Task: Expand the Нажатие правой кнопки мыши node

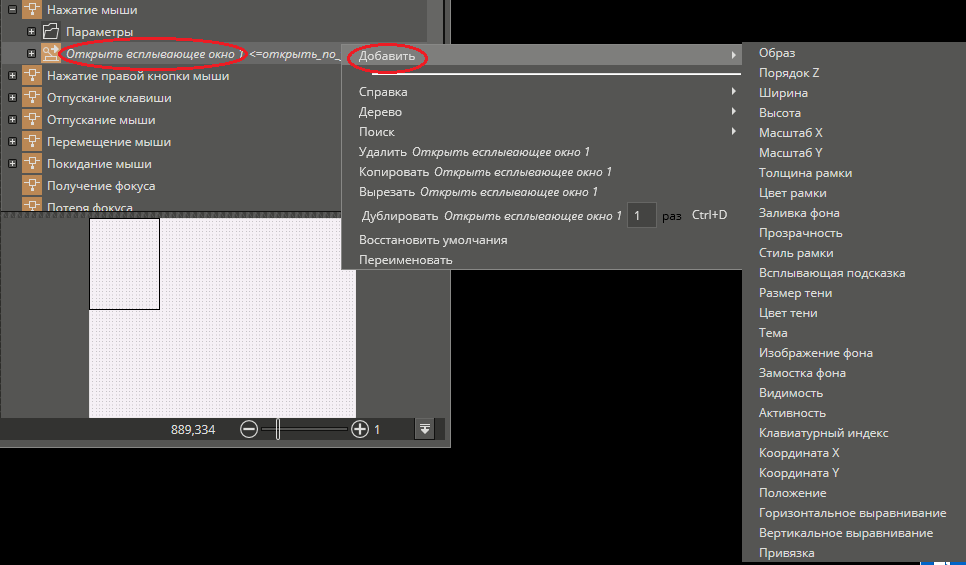Action: pyautogui.click(x=12, y=76)
